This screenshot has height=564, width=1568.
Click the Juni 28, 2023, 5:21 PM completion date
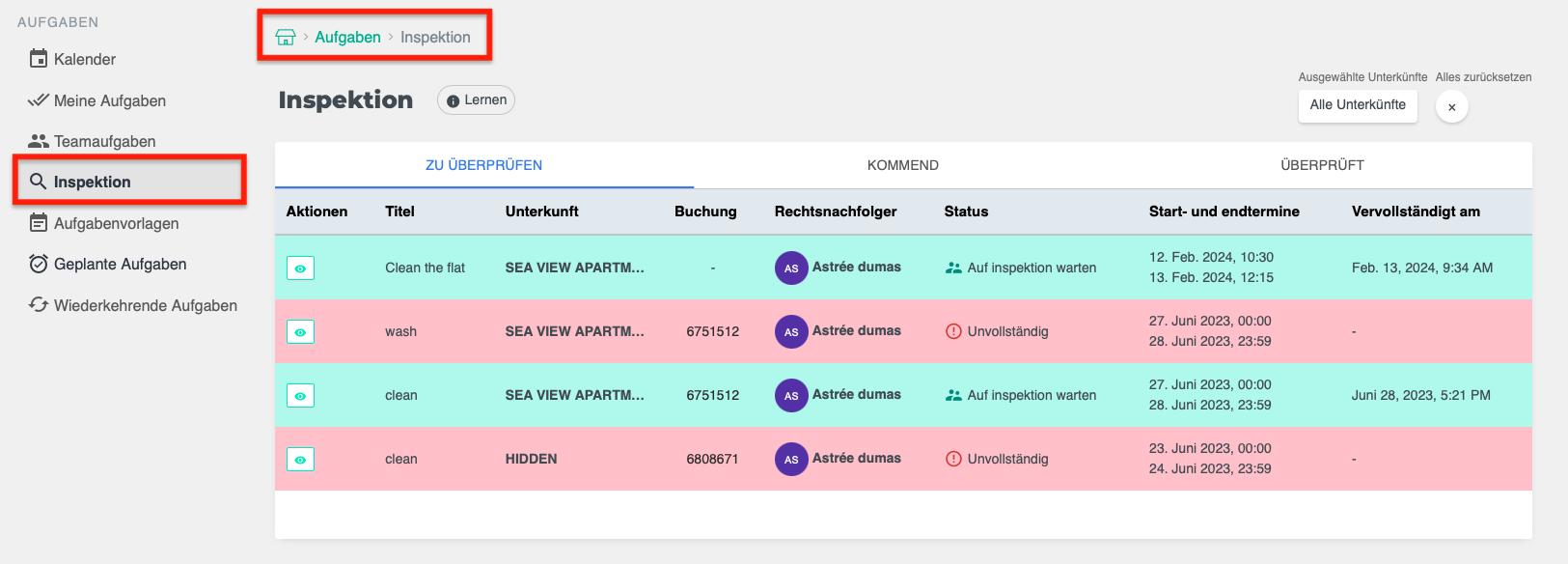pyautogui.click(x=1421, y=395)
